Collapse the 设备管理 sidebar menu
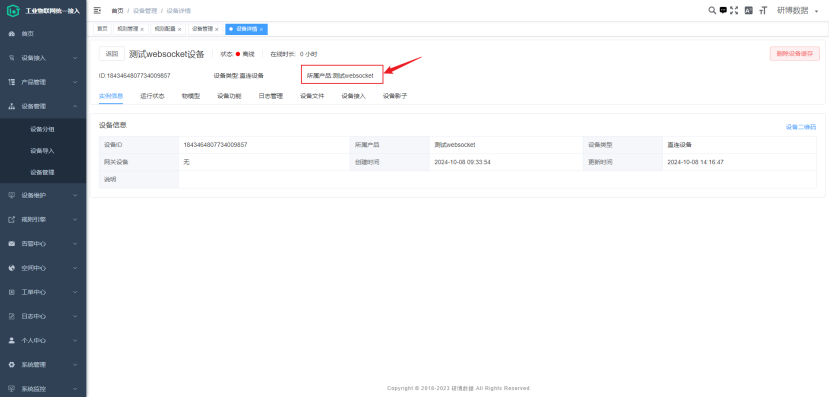 point(43,106)
